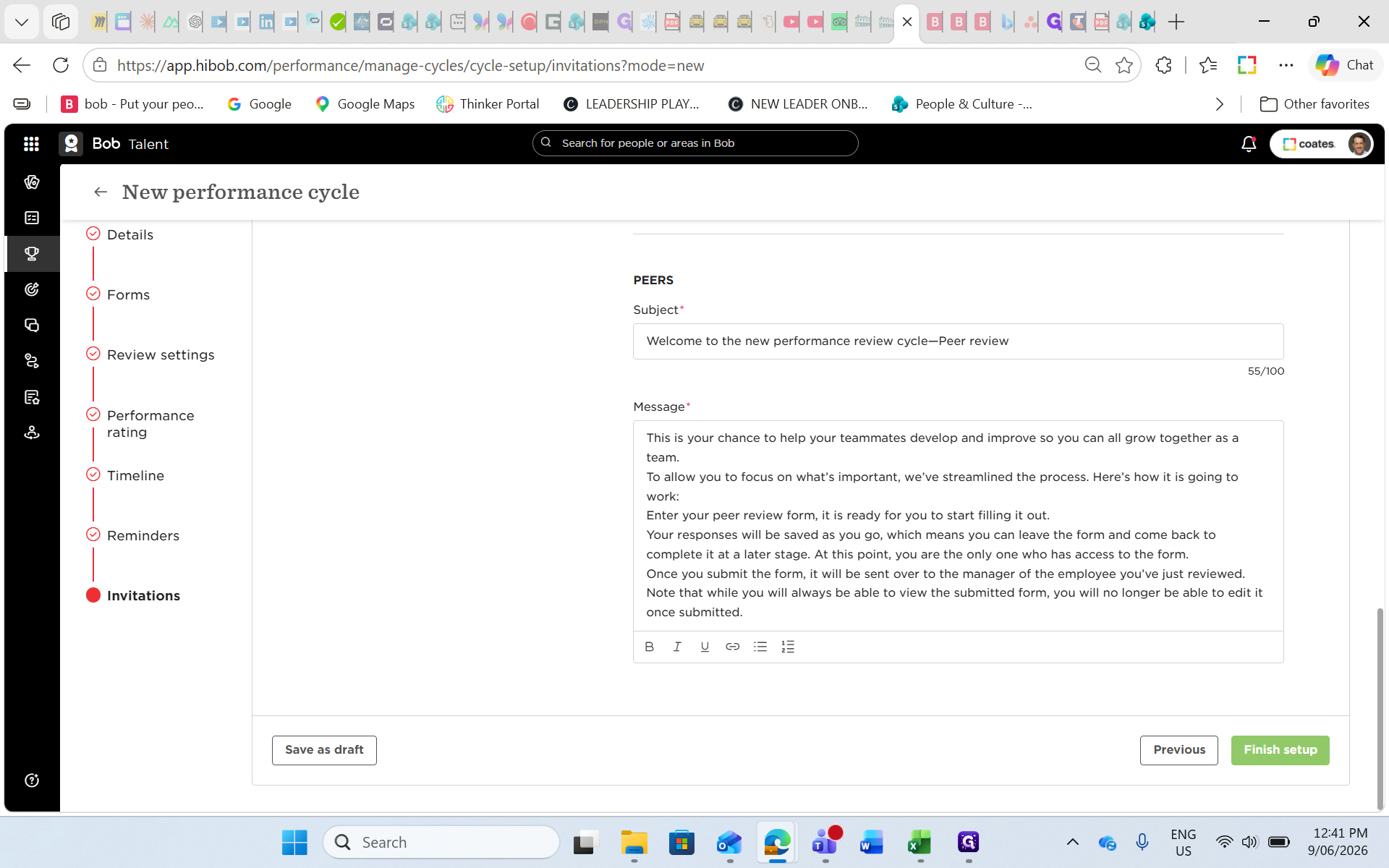Select the Invitations step

coord(143,595)
